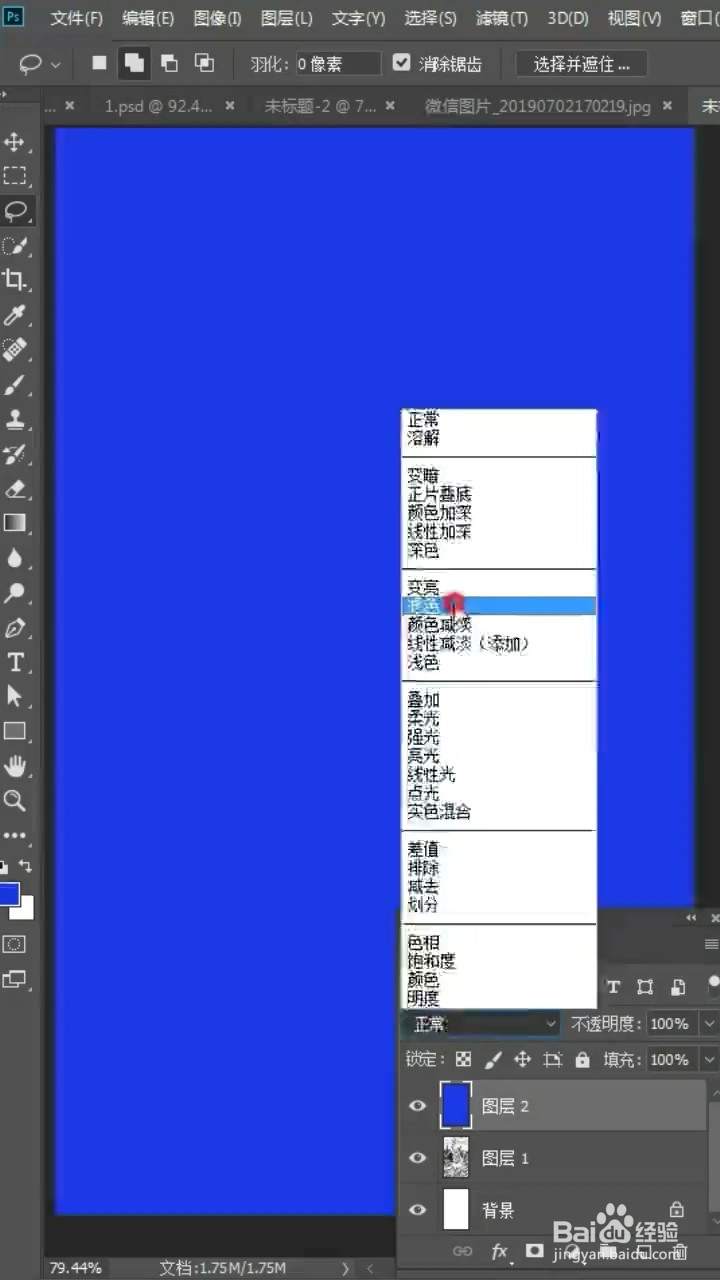Select the Spot Healing Brush tool
This screenshot has height=1280, width=720.
tap(15, 350)
